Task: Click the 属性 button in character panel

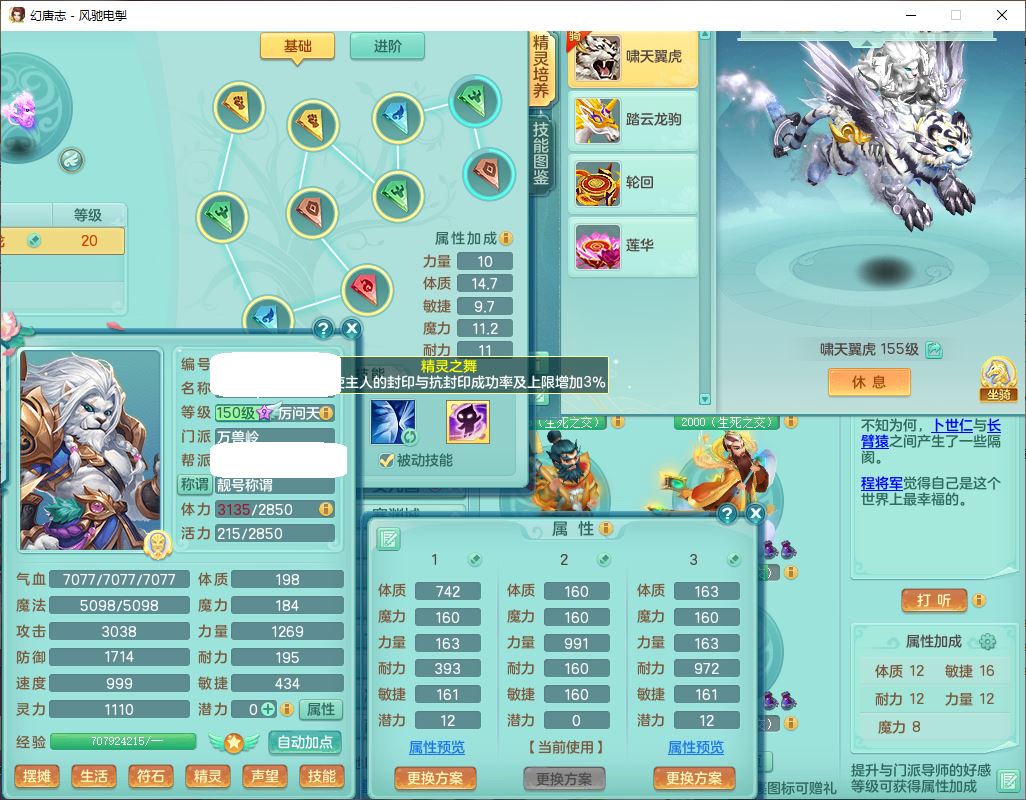Action: coord(321,709)
